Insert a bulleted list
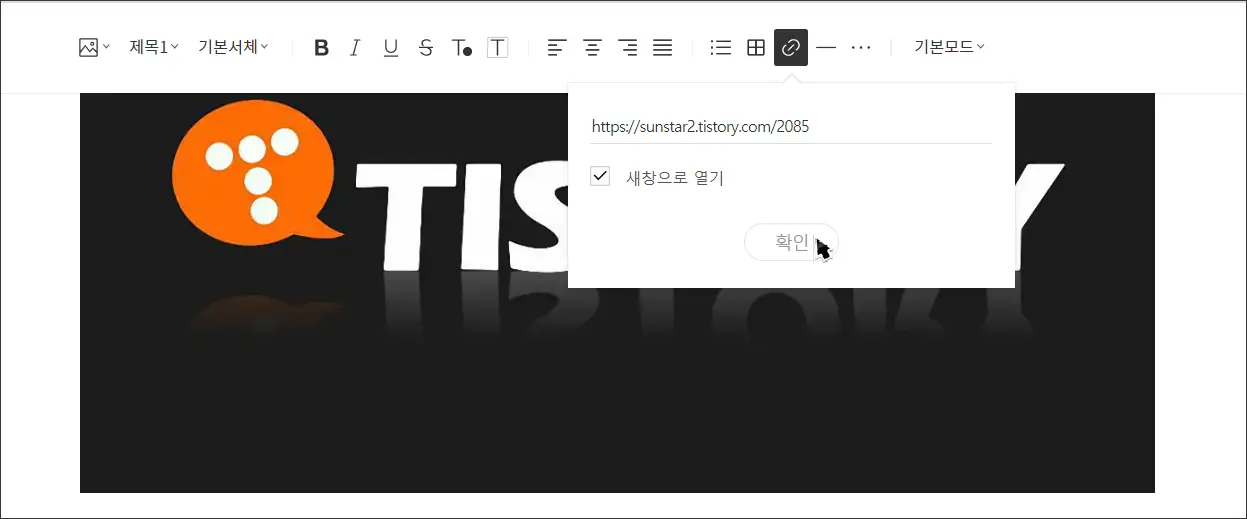Viewport: 1247px width, 519px height. click(x=720, y=47)
